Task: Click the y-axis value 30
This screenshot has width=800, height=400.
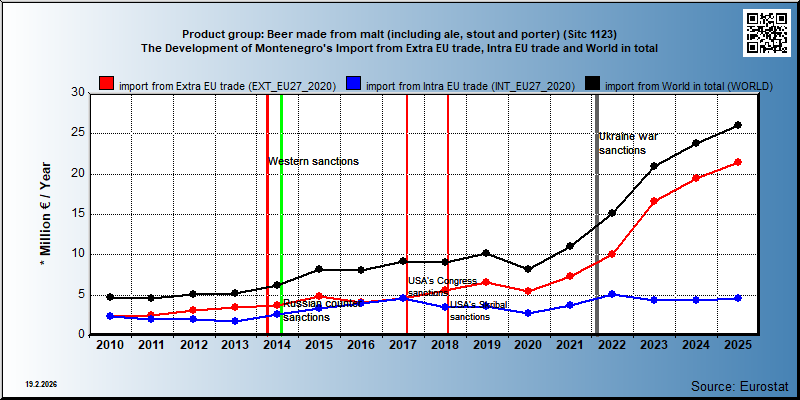Action: click(x=78, y=93)
